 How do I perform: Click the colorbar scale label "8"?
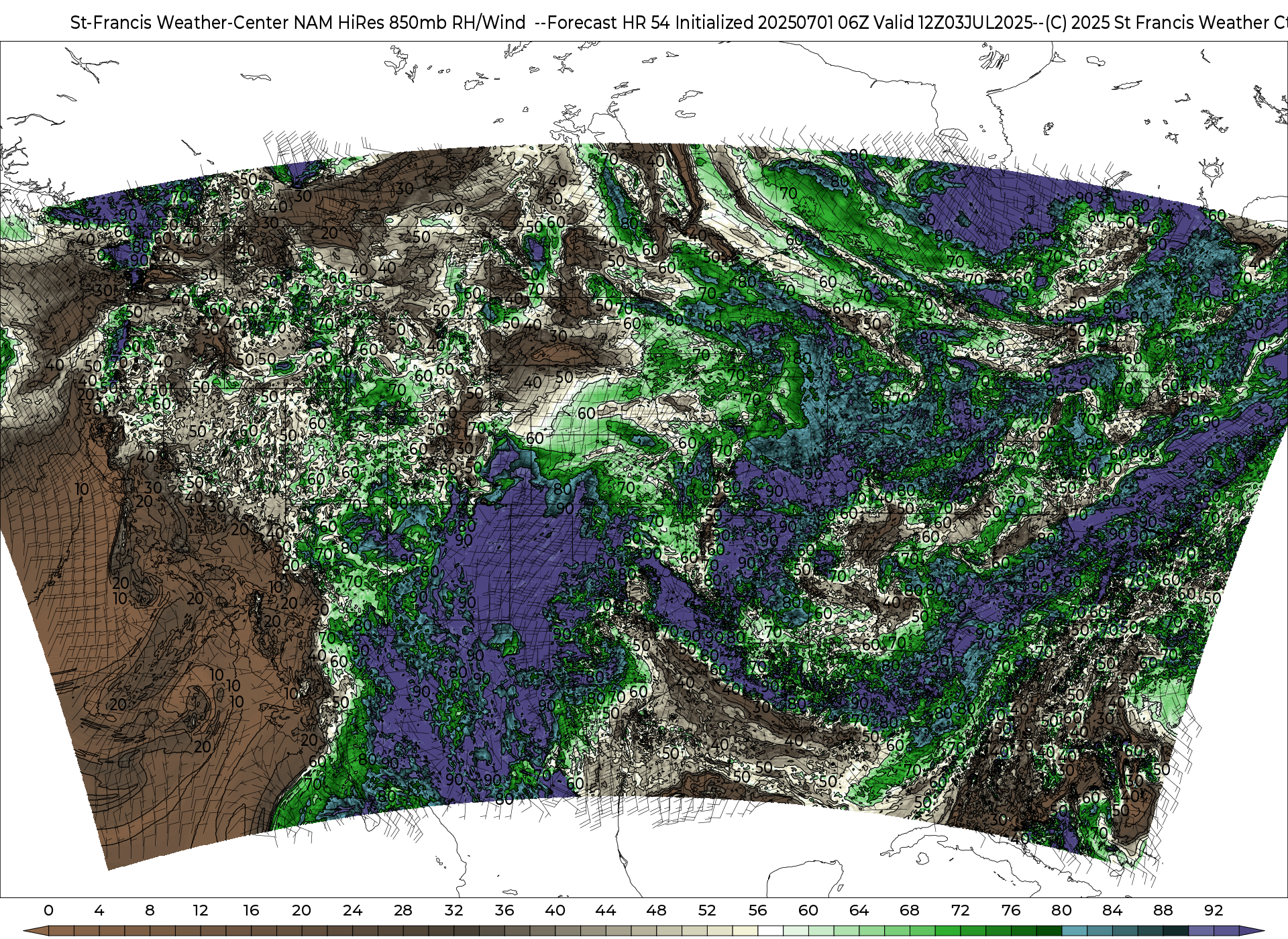point(150,910)
